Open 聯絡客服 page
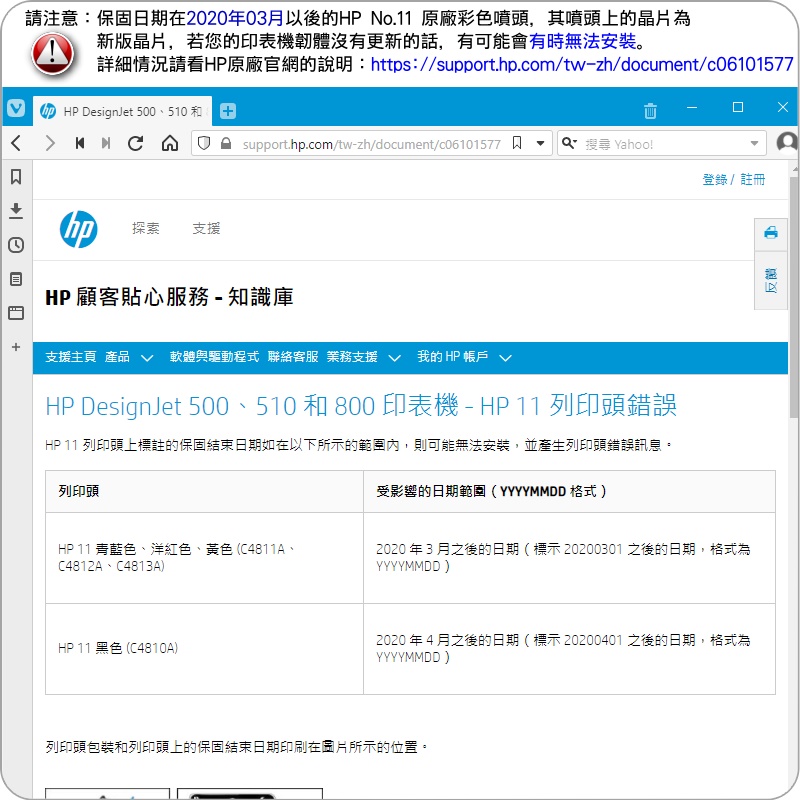 (x=293, y=357)
